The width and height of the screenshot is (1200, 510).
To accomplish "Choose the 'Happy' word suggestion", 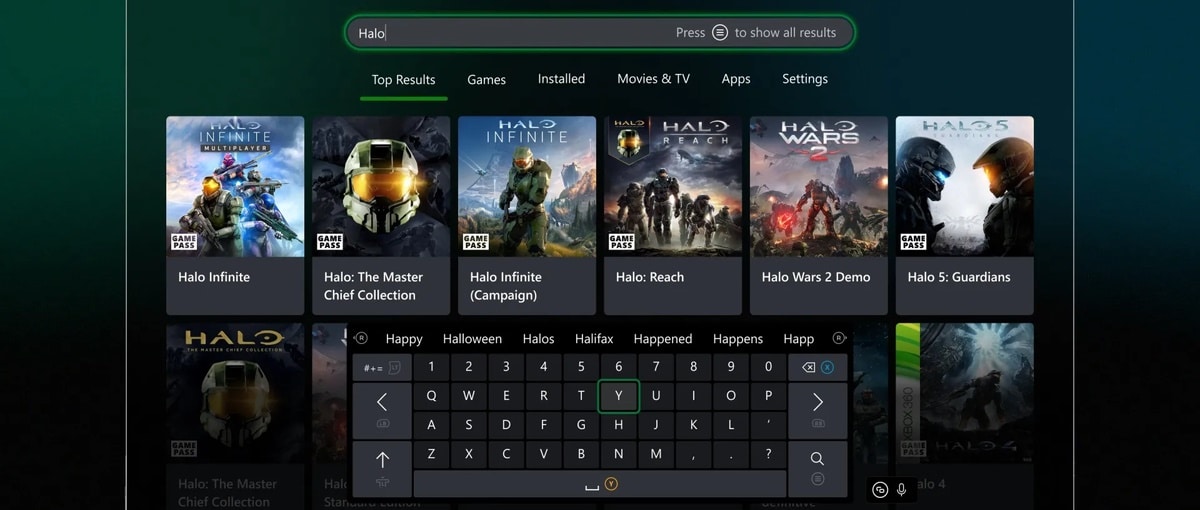I will tap(404, 339).
